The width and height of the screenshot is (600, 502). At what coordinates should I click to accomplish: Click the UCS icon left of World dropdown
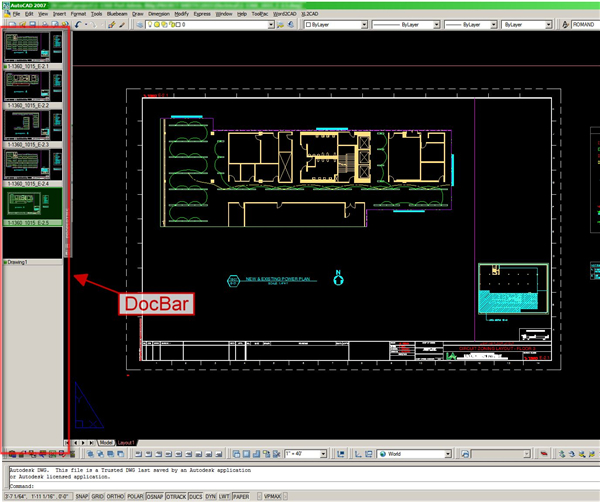click(x=368, y=454)
